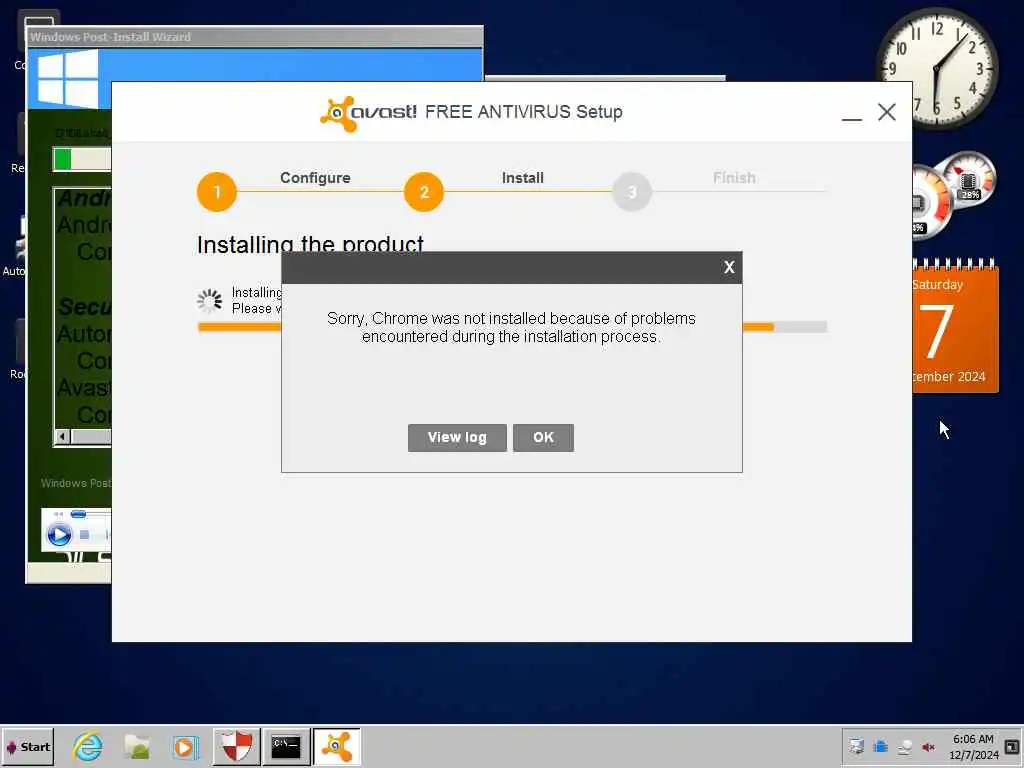Screen dimensions: 1024x768
Task: Click the analog clock desktop gadget
Action: (936, 68)
